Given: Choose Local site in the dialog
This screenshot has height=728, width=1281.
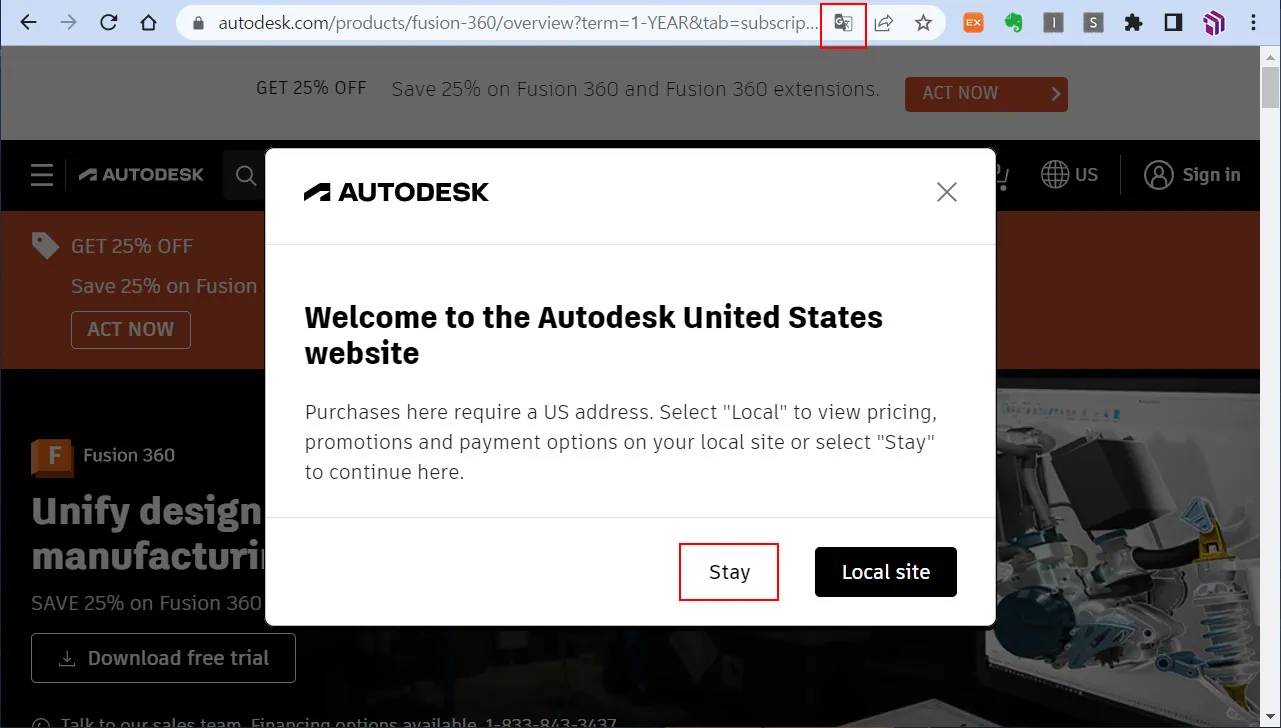Looking at the screenshot, I should click(886, 572).
